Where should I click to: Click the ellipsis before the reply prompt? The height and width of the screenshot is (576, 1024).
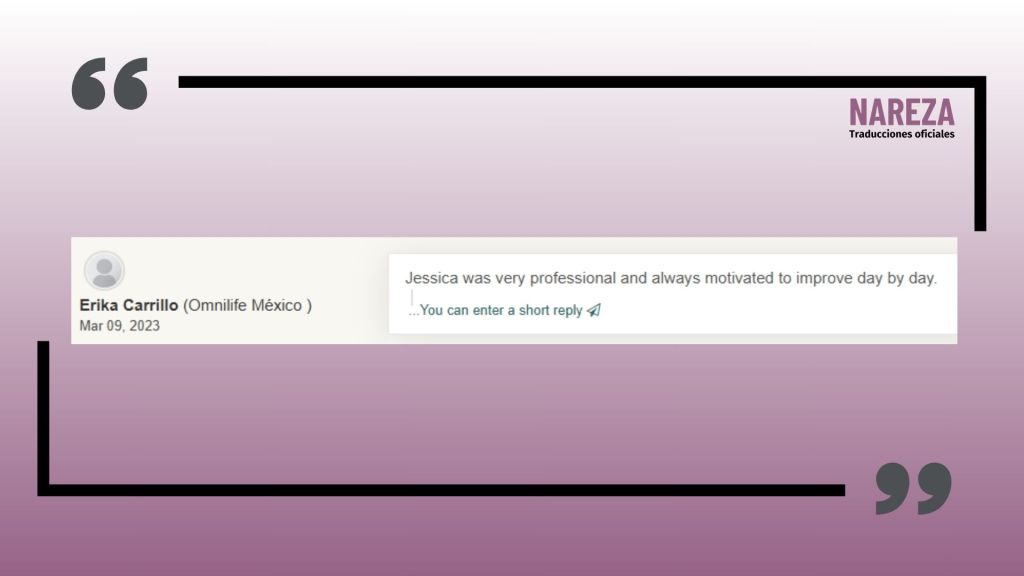point(413,311)
